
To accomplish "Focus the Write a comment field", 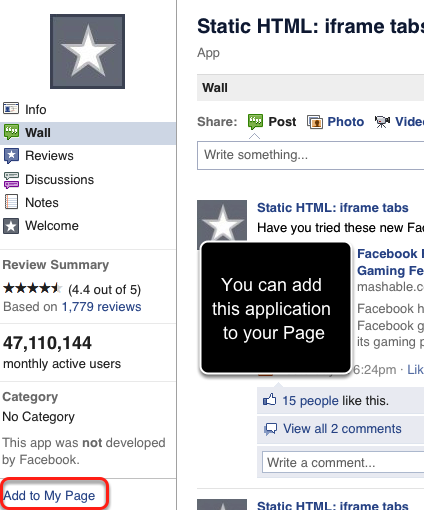I will pyautogui.click(x=343, y=462).
